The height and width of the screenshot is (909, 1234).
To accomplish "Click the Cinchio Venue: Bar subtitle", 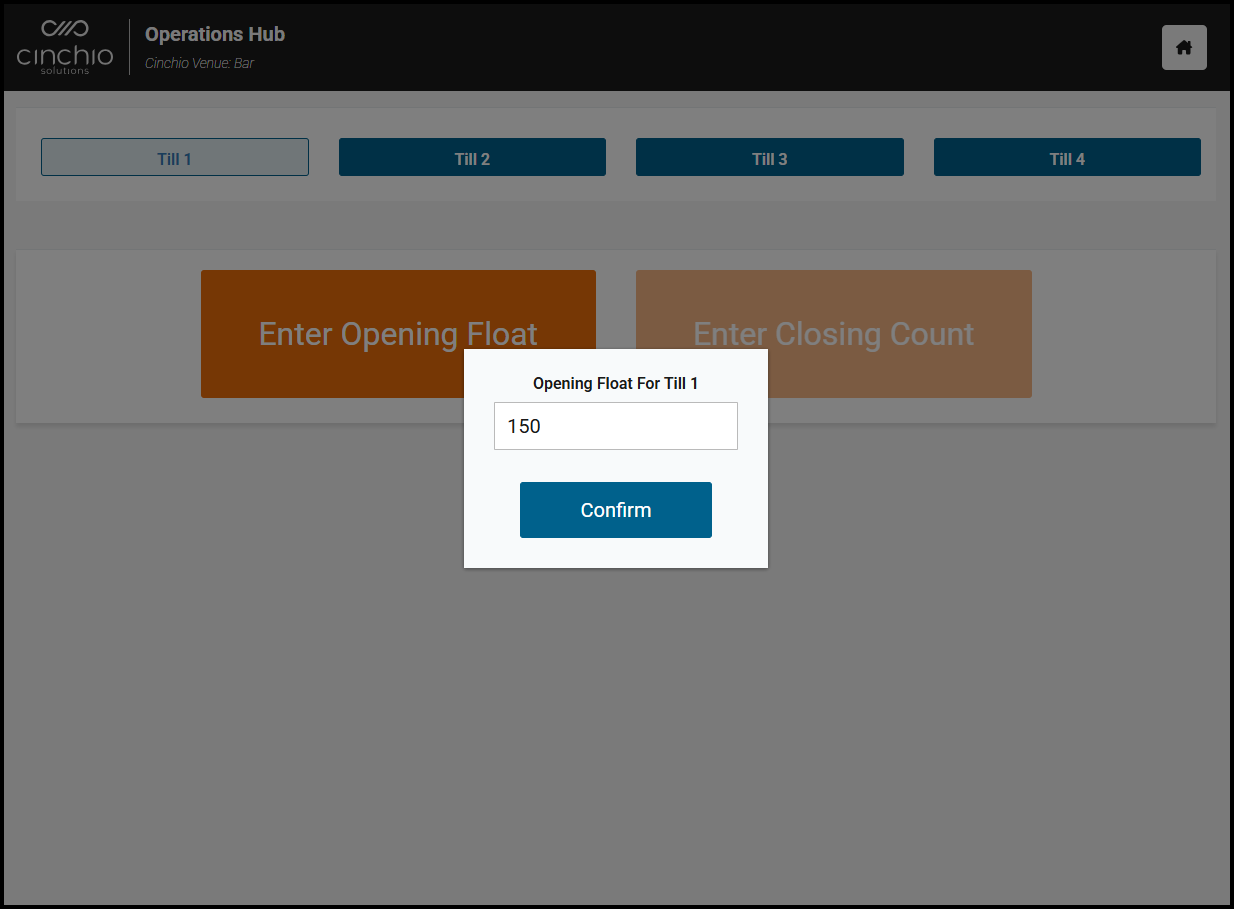I will tap(199, 63).
